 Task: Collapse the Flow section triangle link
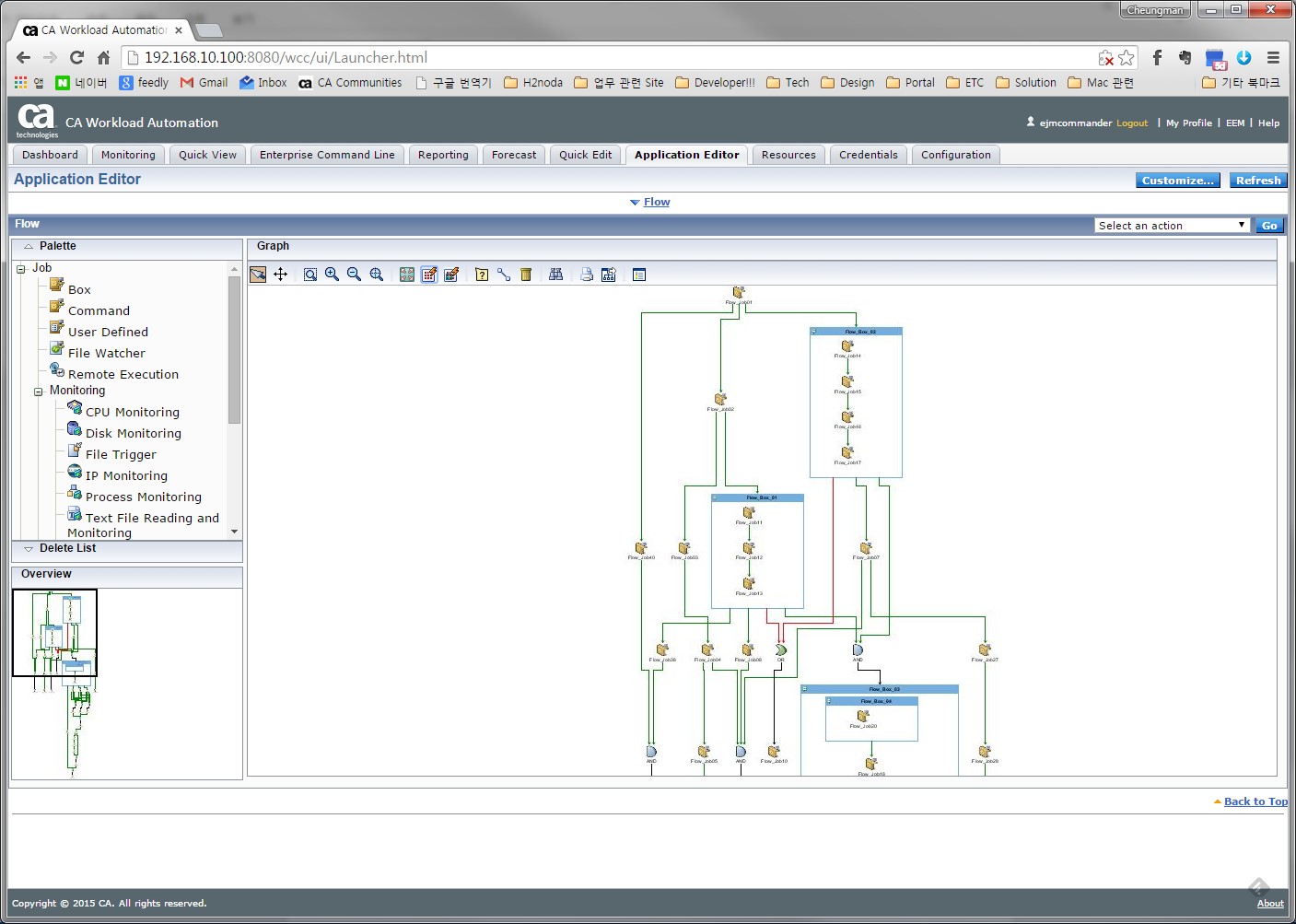(635, 202)
